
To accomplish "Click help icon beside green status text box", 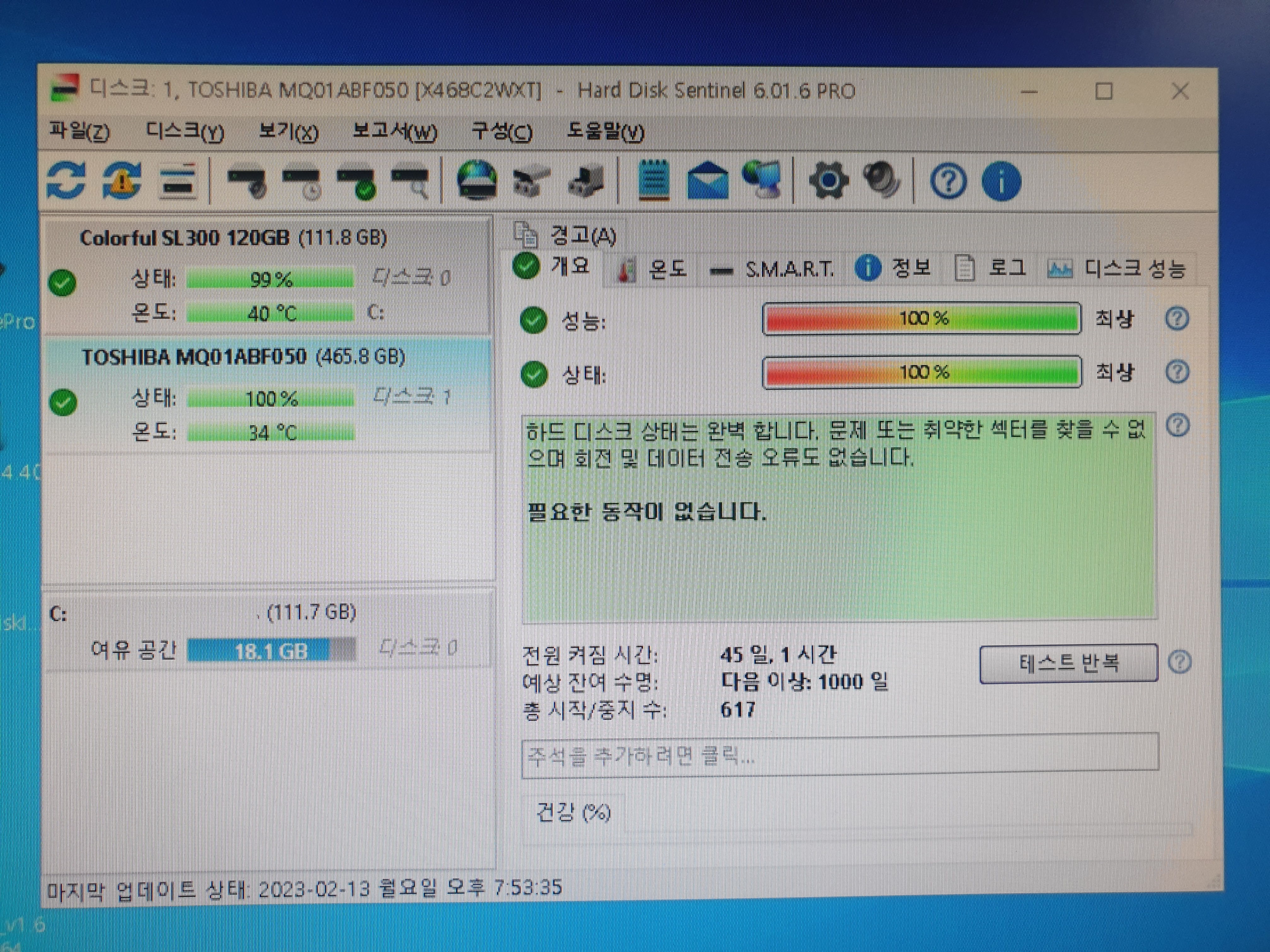I will (x=1178, y=426).
